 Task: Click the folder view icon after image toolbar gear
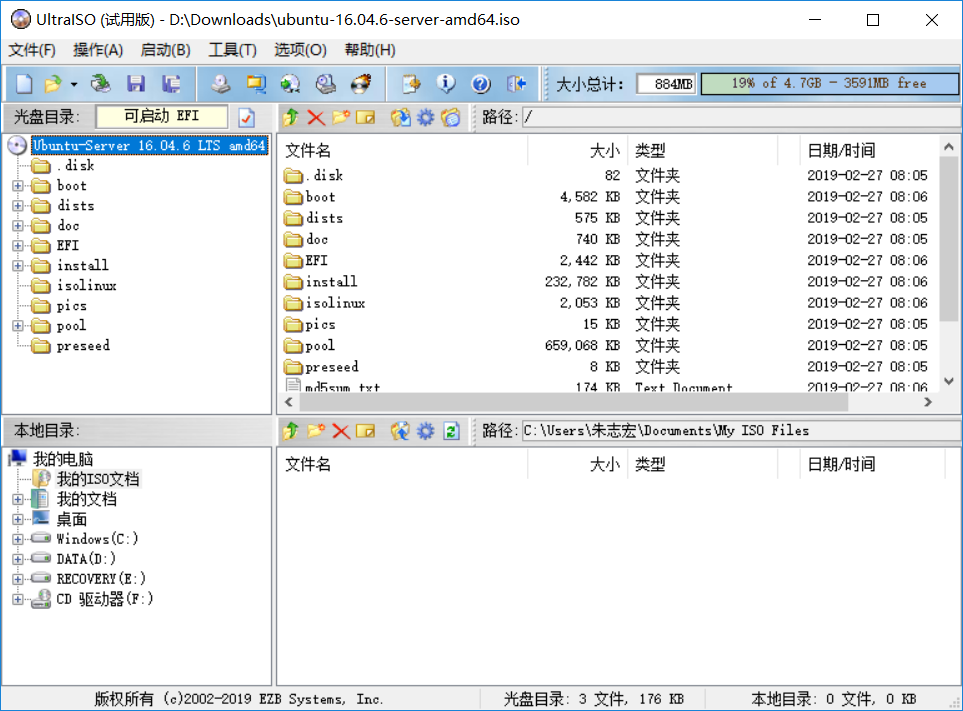click(x=451, y=117)
